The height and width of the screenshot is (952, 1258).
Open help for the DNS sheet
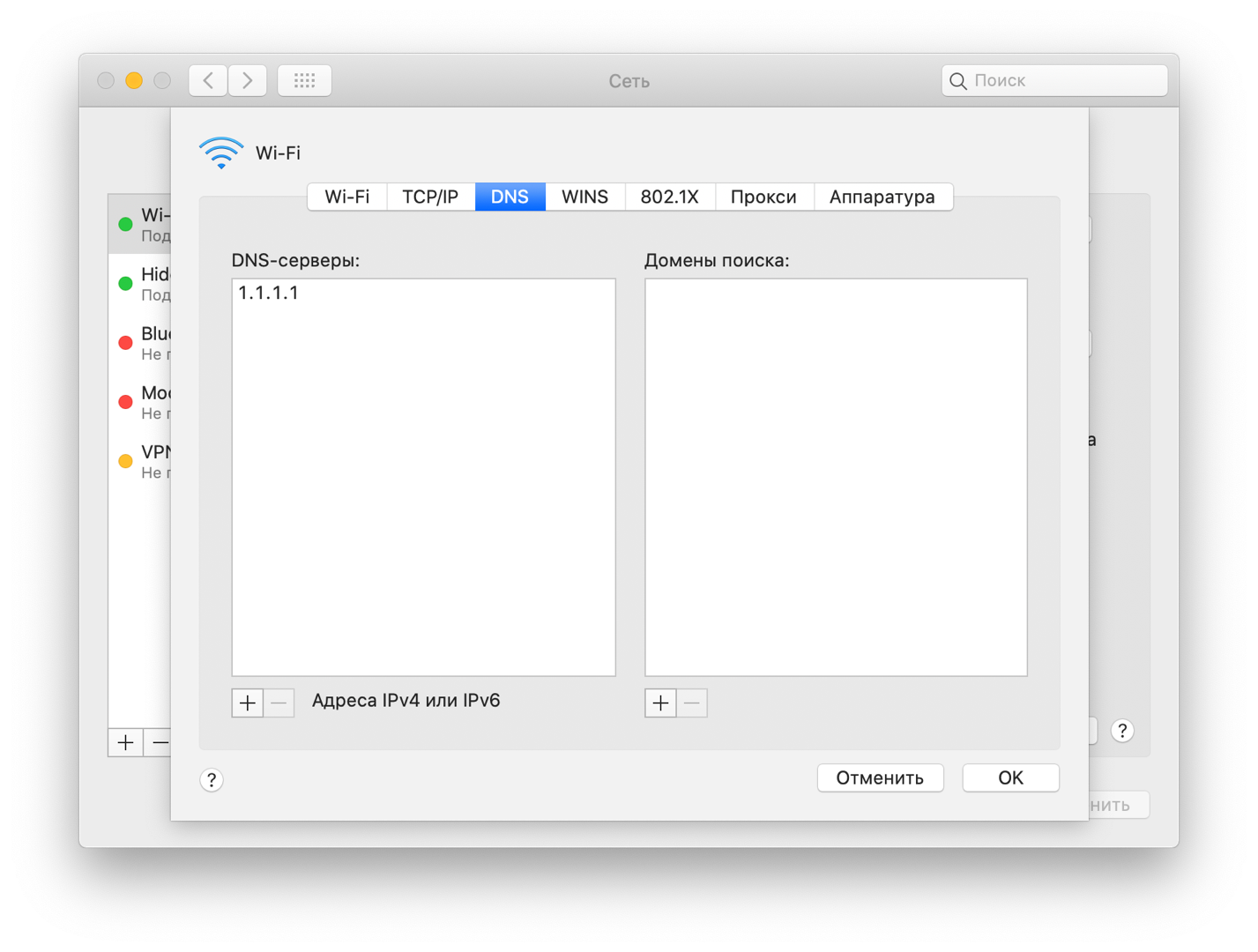(x=212, y=779)
